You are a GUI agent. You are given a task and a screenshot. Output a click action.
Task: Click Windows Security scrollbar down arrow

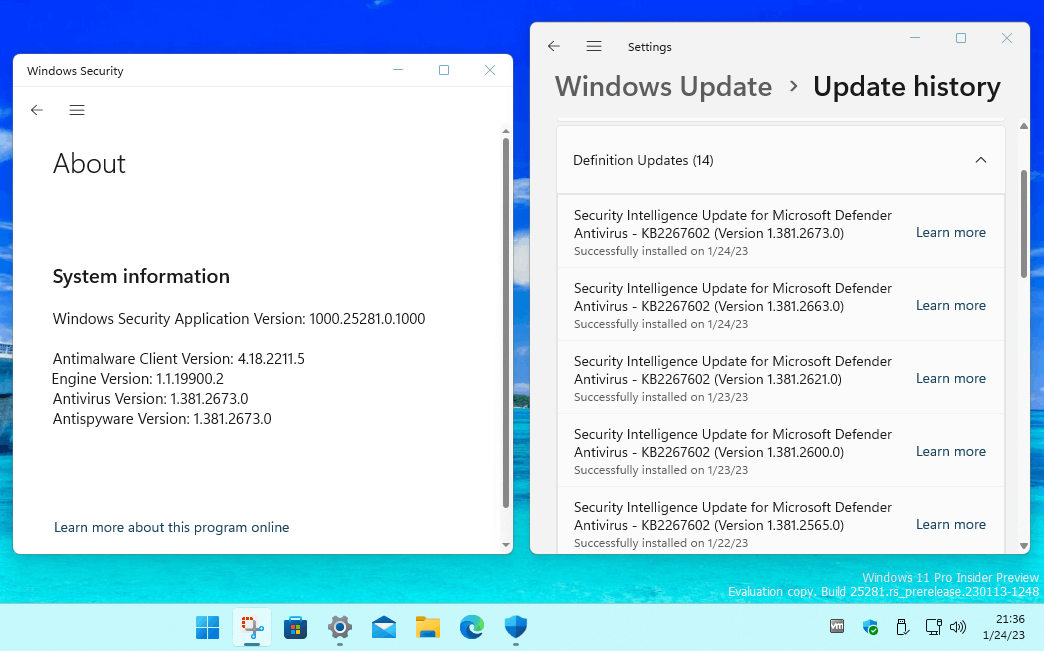coord(505,544)
